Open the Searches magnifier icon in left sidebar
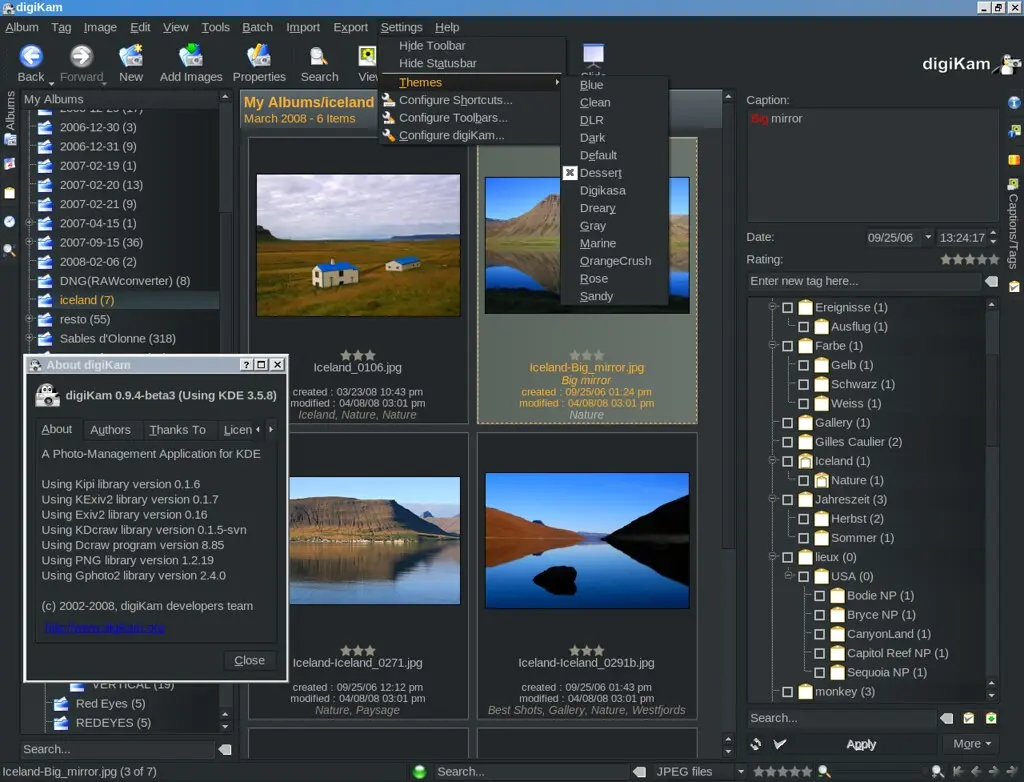Image resolution: width=1024 pixels, height=782 pixels. (10, 250)
